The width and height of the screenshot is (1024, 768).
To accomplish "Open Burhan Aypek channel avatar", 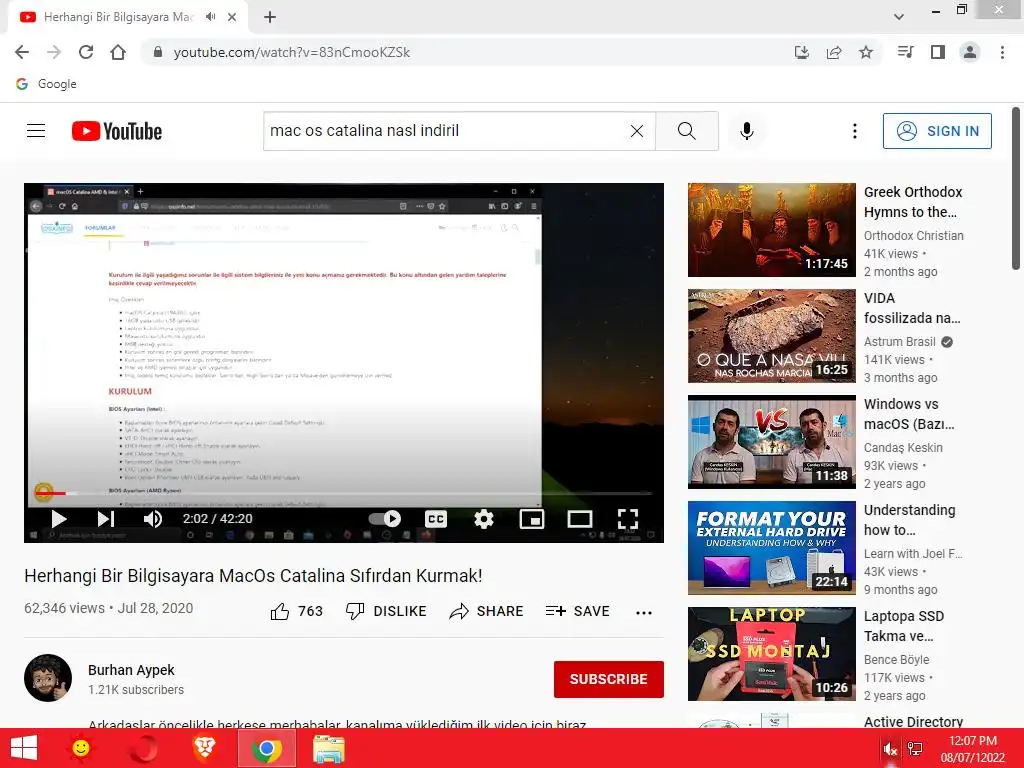I will [48, 678].
